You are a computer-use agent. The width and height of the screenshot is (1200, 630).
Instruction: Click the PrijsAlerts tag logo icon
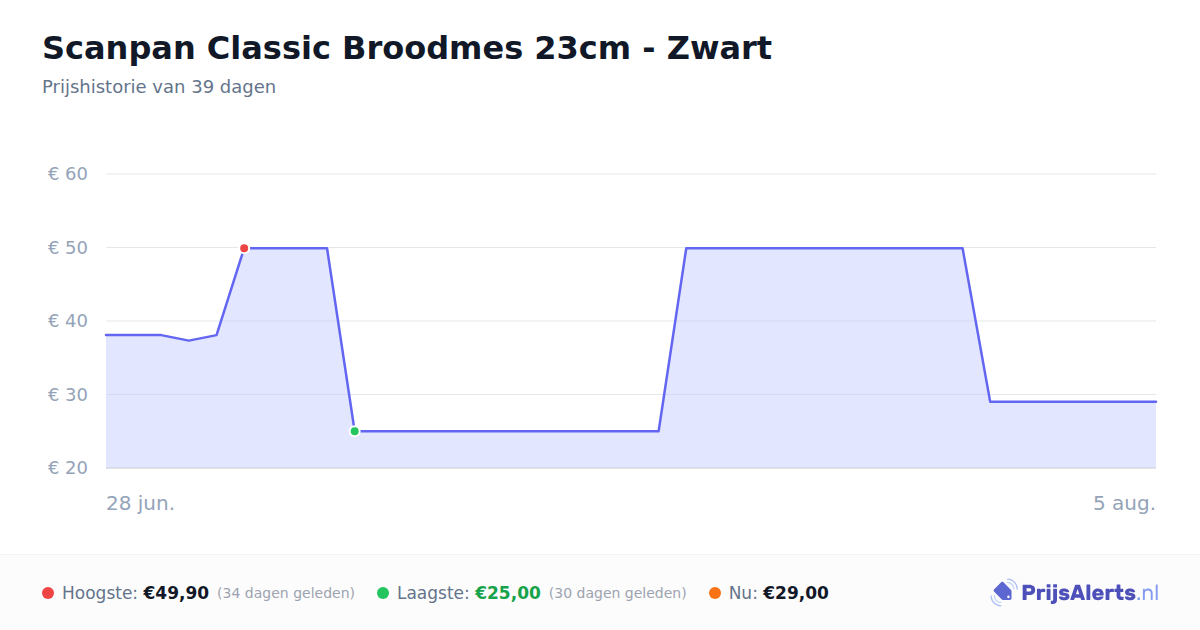pos(1004,593)
